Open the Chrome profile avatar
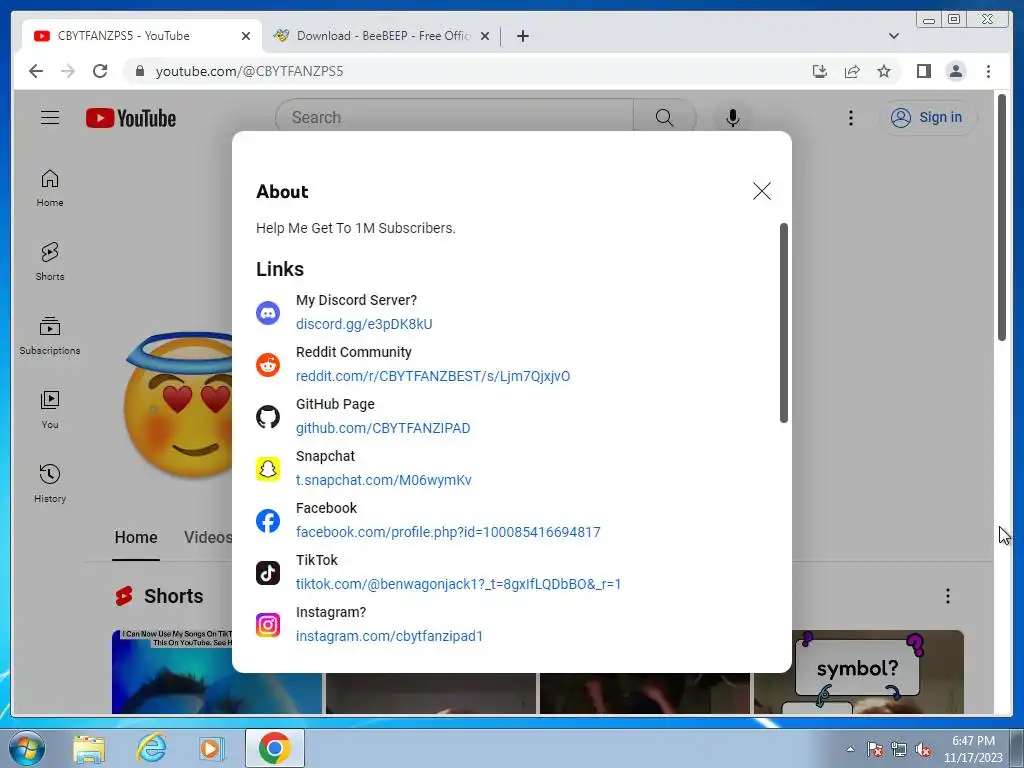Screen dimensions: 1024x768 (955, 71)
